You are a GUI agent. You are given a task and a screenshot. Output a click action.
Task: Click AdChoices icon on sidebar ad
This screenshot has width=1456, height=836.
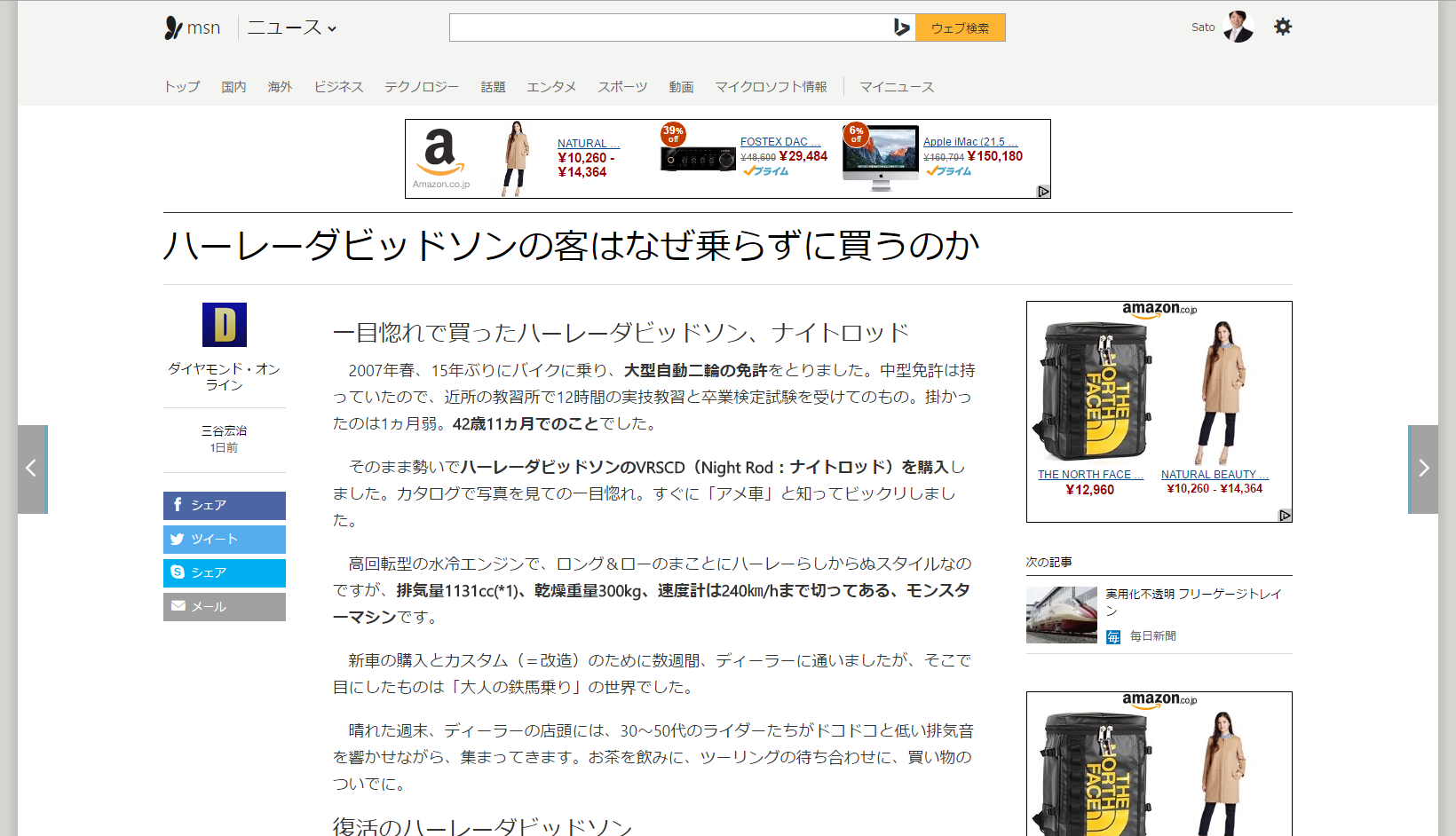click(x=1285, y=516)
